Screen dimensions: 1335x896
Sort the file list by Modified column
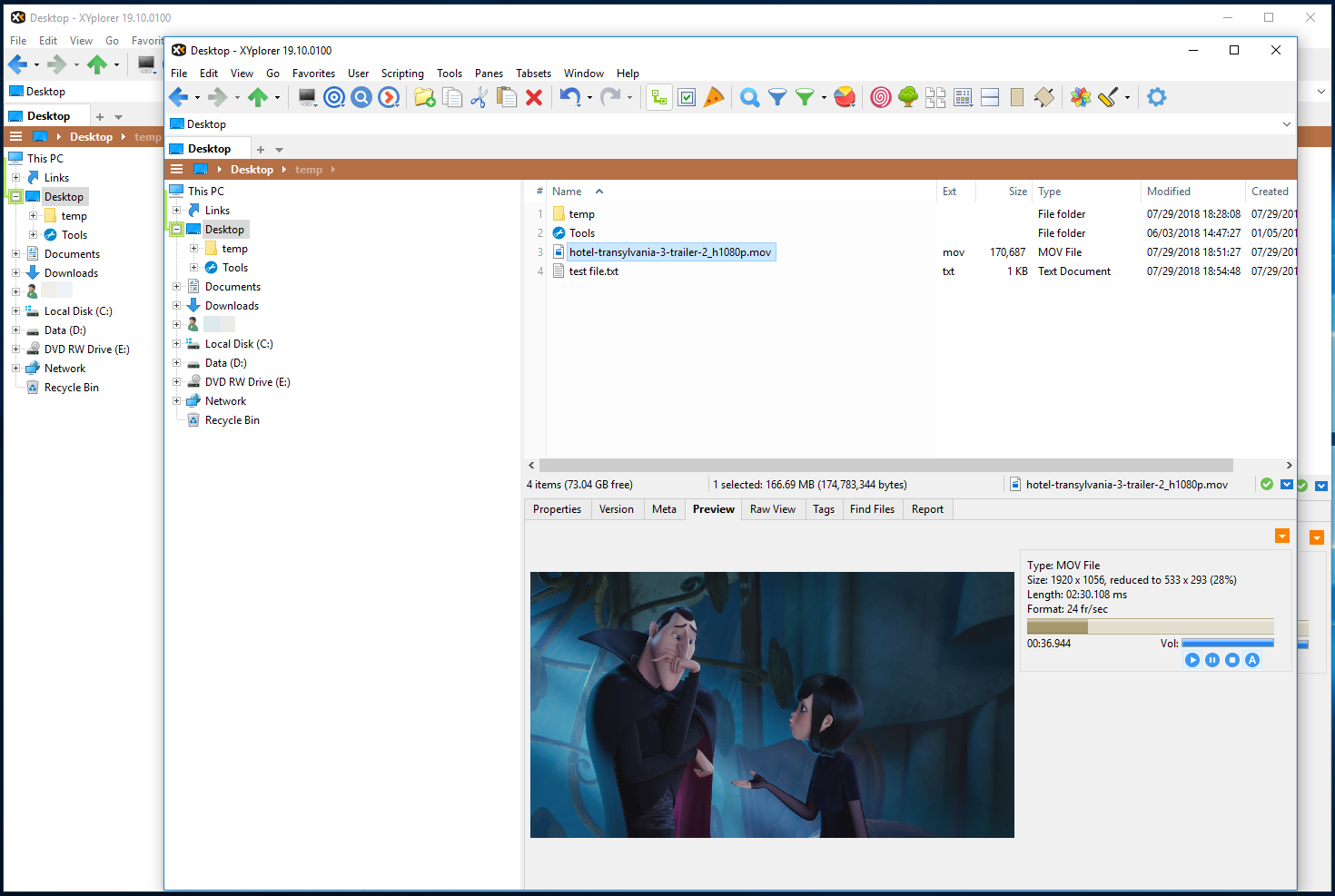click(x=1168, y=192)
